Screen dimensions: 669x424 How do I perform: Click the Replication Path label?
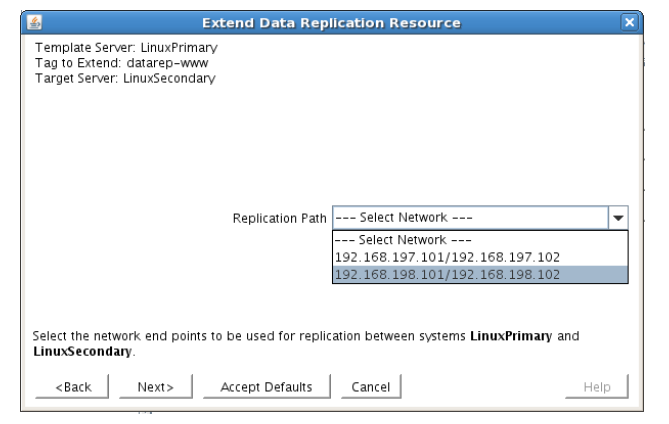coord(279,217)
